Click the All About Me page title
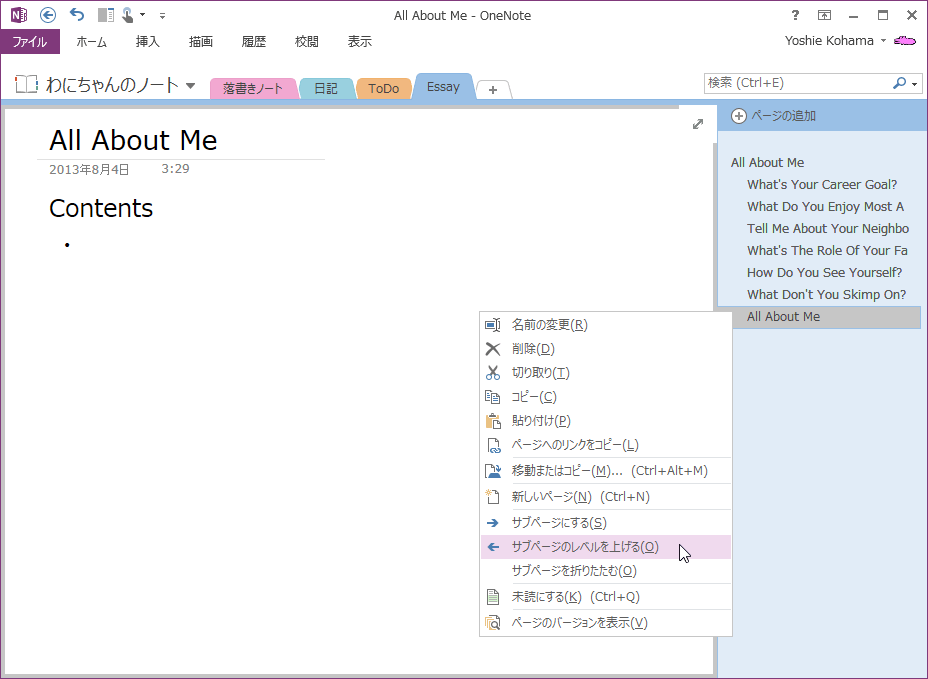Viewport: 928px width, 679px height. (133, 140)
